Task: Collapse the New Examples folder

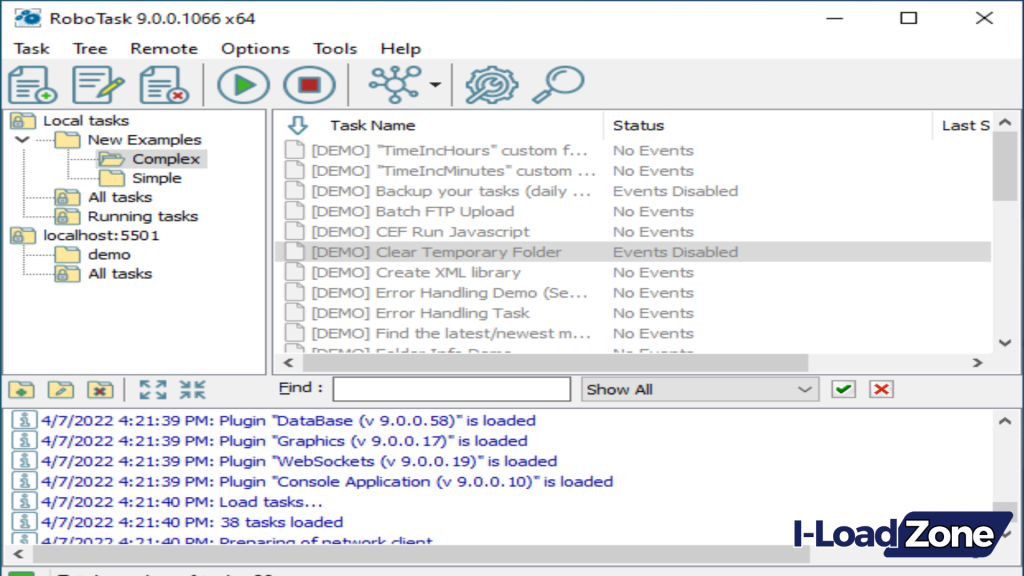Action: 22,139
